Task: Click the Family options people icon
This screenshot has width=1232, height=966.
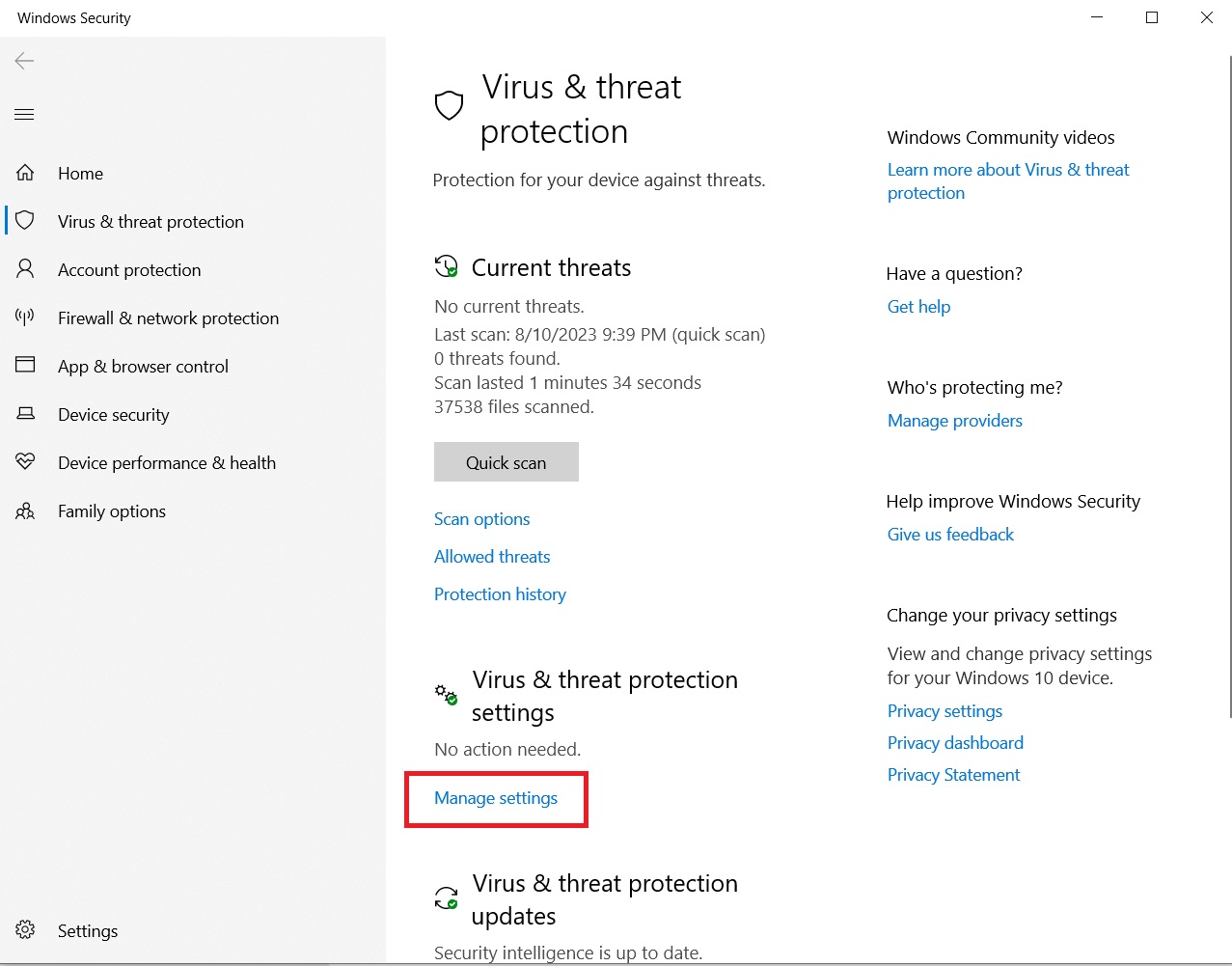Action: pyautogui.click(x=25, y=511)
